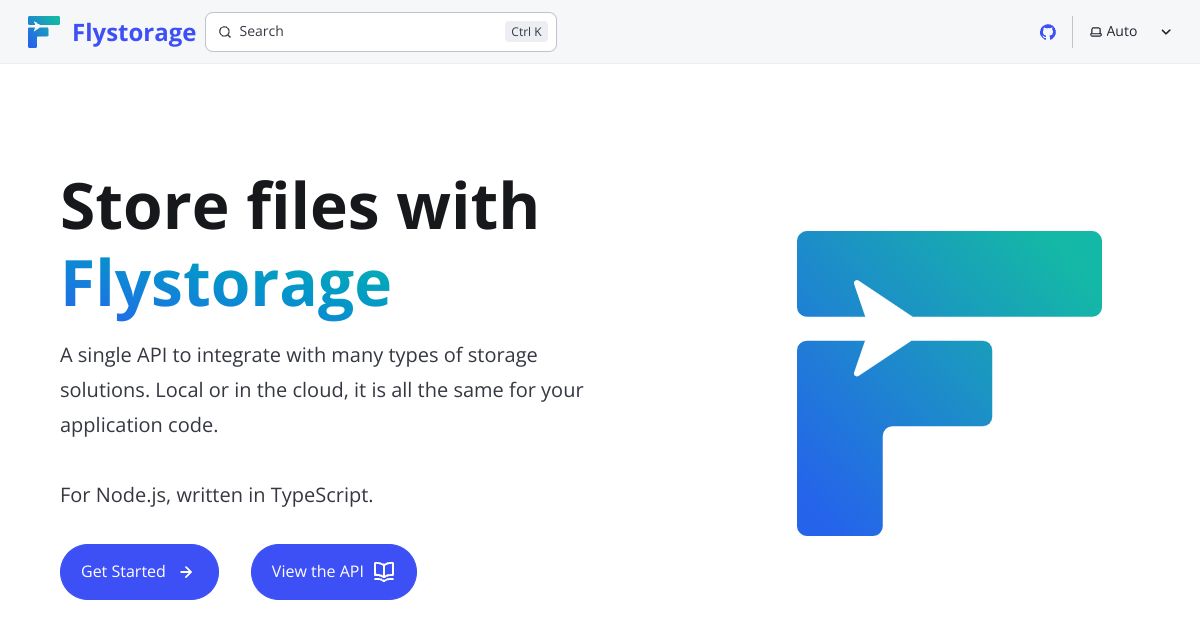Click the large Flystorage F hero image
Viewport: 1200px width, 630px height.
point(949,383)
